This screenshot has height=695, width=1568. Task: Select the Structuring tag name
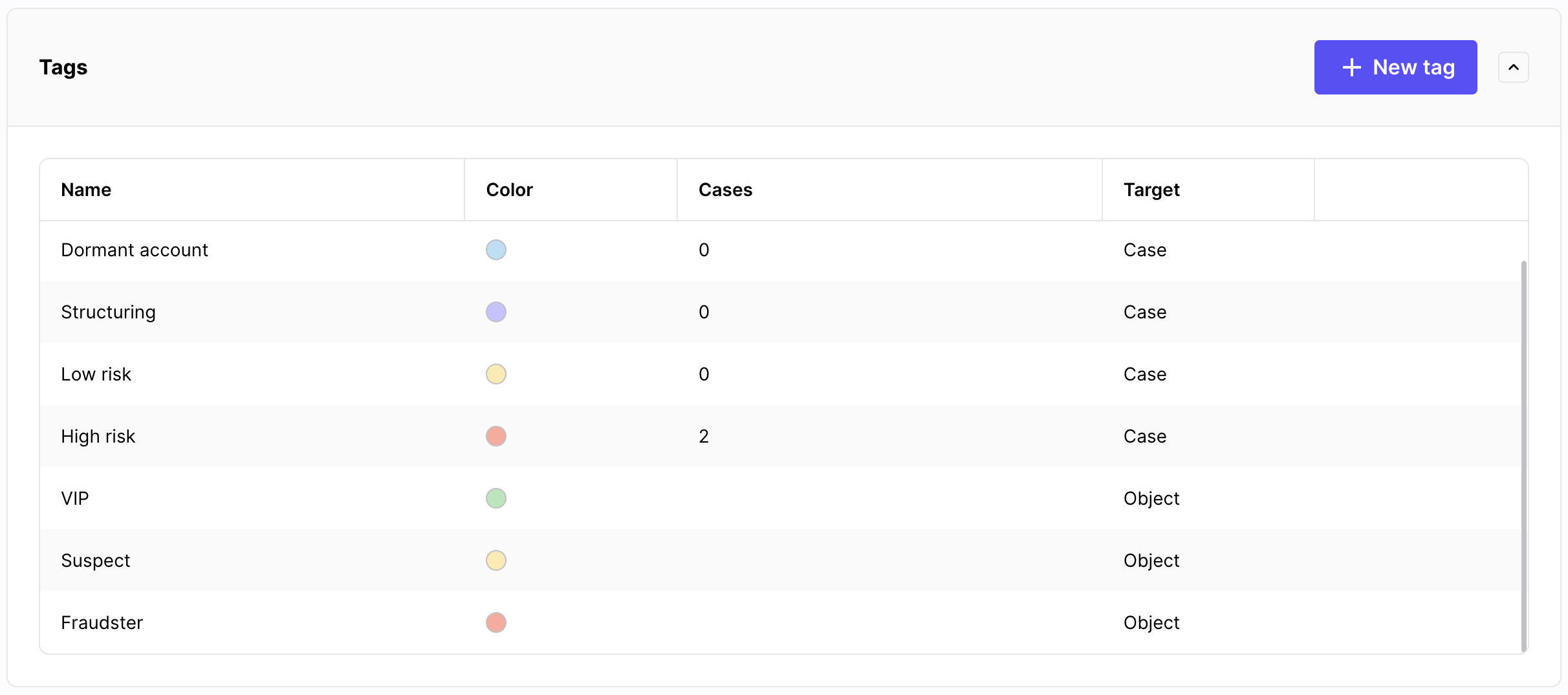tap(108, 312)
